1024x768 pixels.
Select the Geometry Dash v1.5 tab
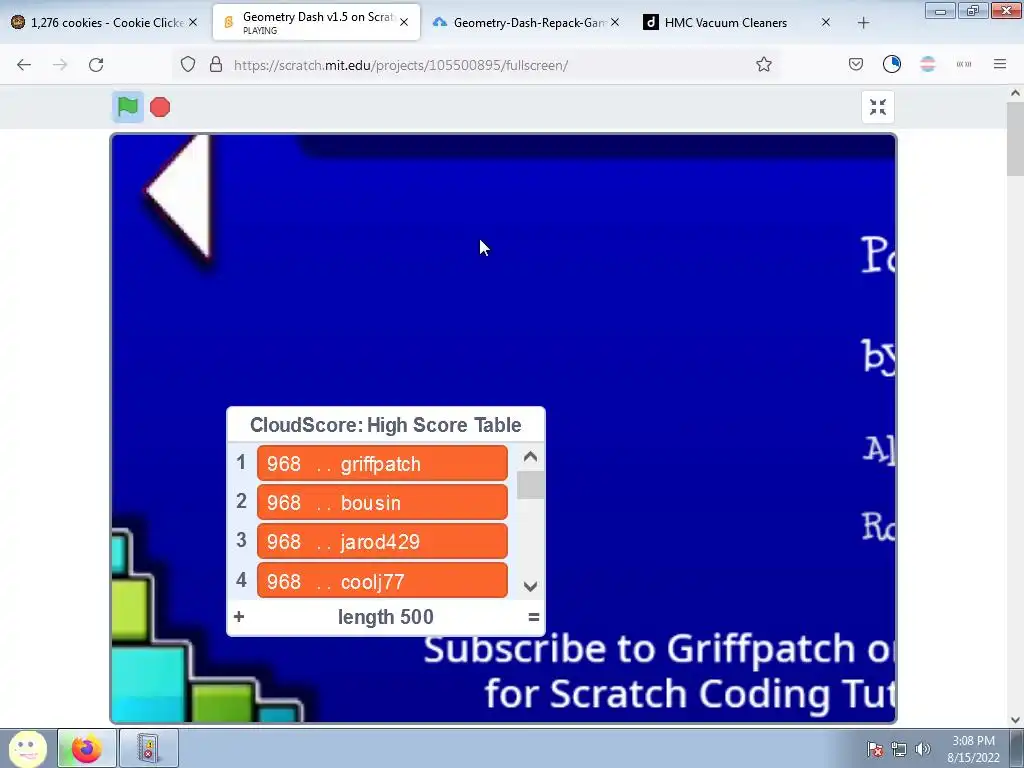316,22
